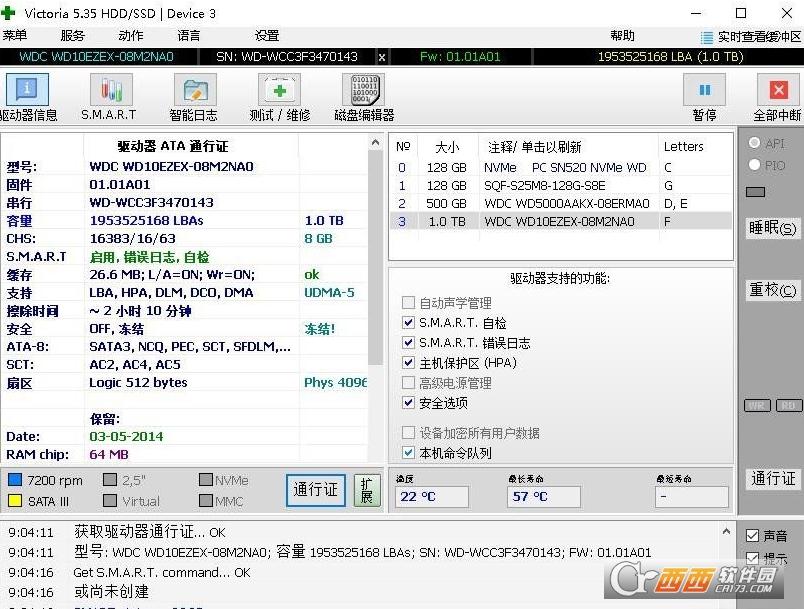
Task: Select drive row 1 SQF-S25M8-128G-S8E
Action: (x=561, y=186)
